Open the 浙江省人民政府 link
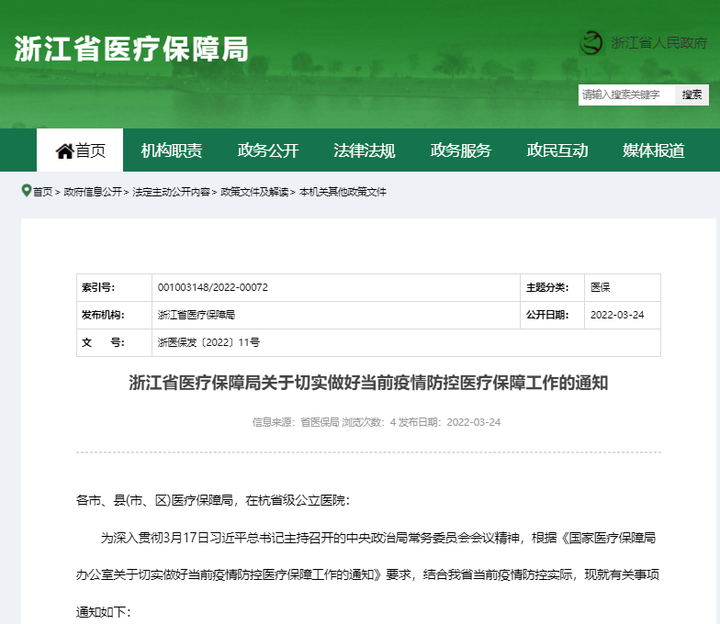720x624 pixels. click(x=658, y=43)
